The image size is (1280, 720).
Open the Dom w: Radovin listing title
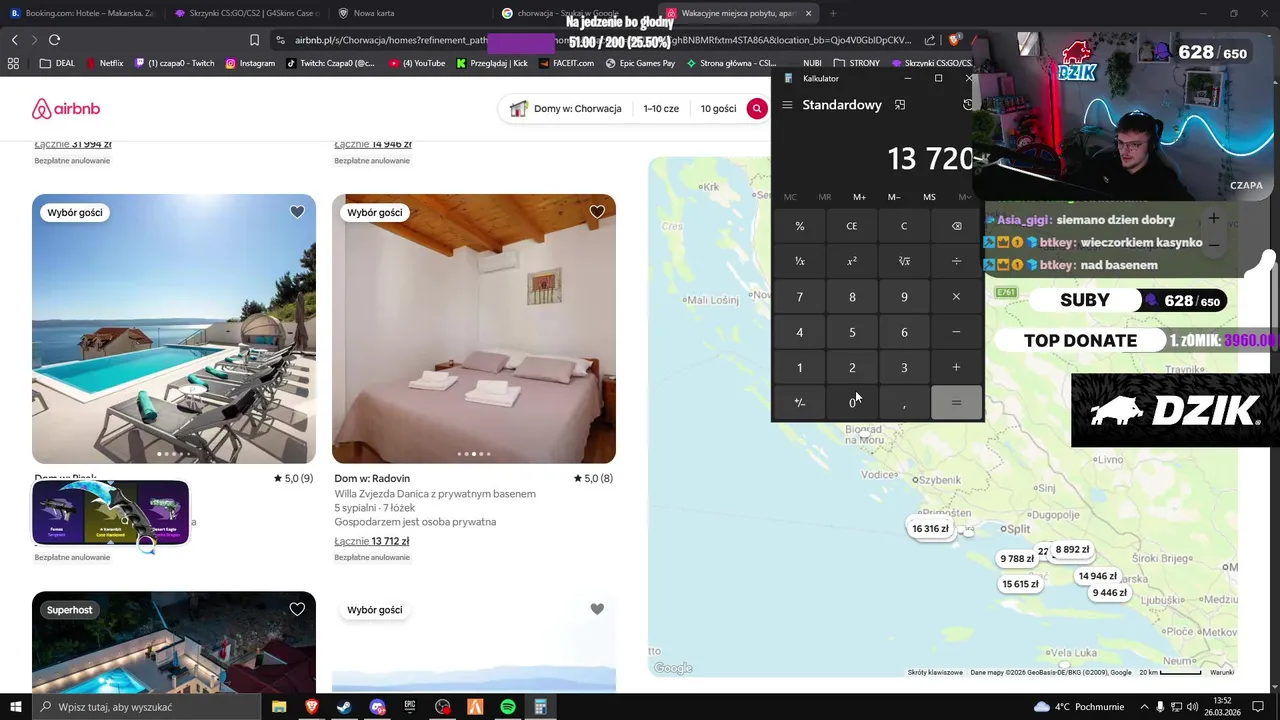click(372, 478)
